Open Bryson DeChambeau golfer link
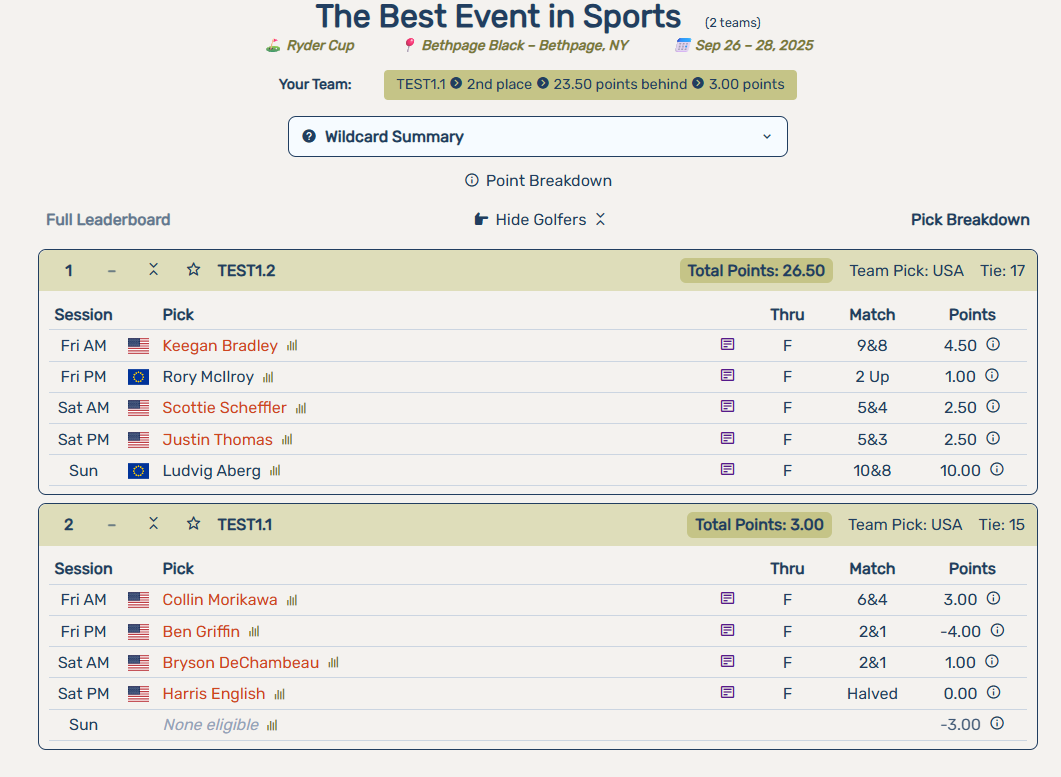The height and width of the screenshot is (777, 1061). pyautogui.click(x=241, y=663)
